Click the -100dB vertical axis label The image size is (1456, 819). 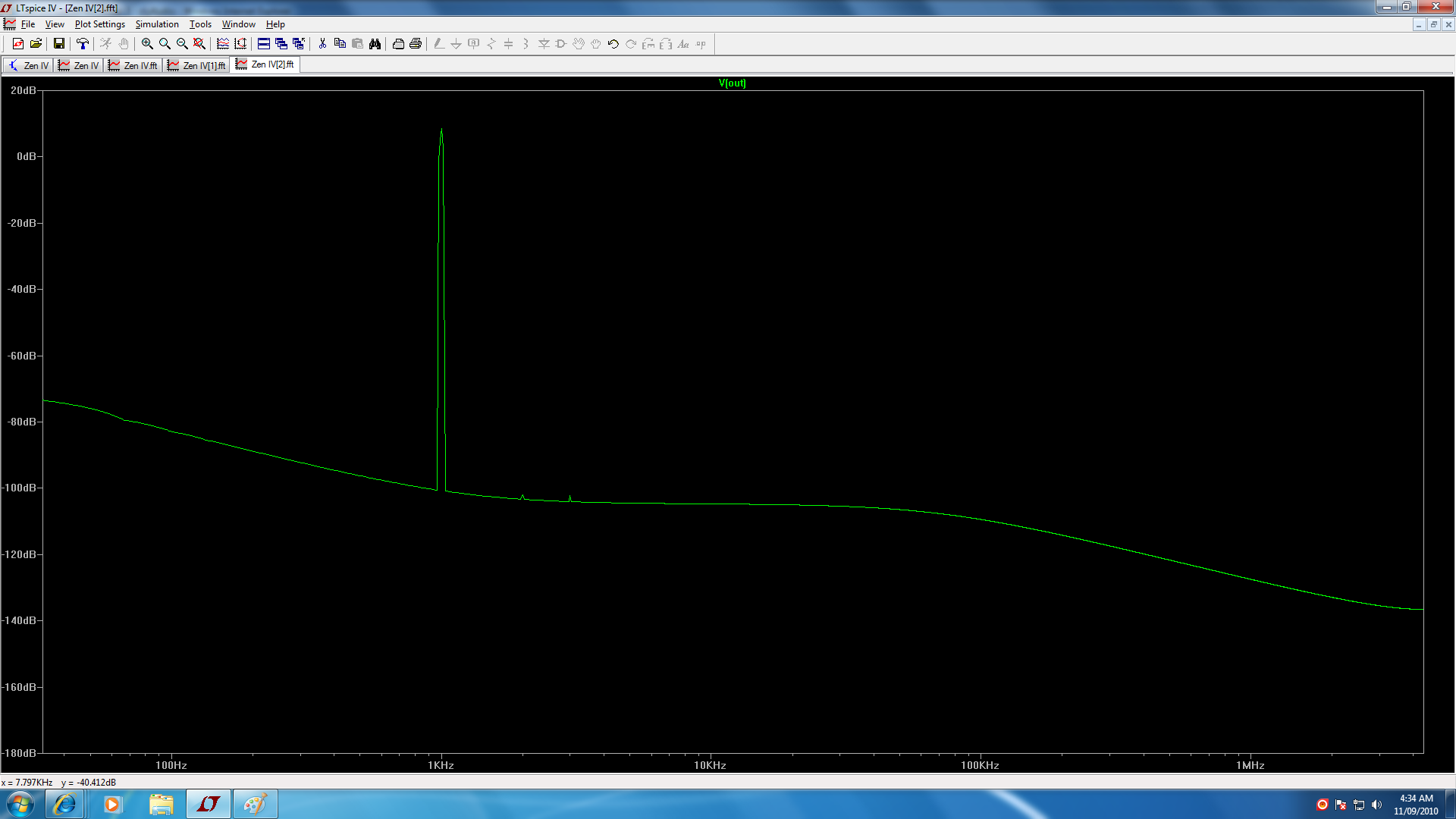[x=20, y=488]
